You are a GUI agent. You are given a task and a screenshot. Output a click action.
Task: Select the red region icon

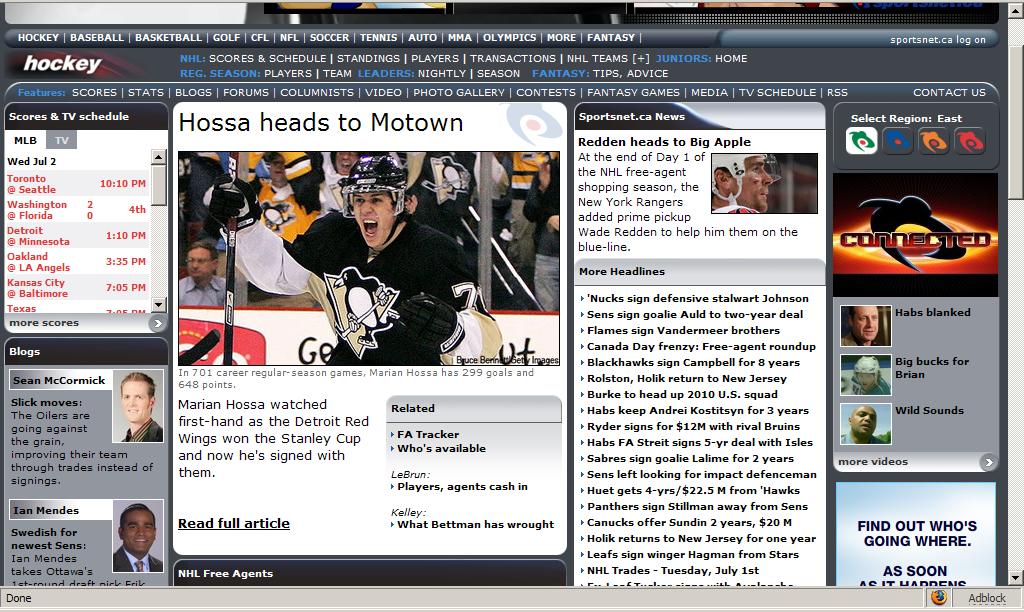click(x=970, y=140)
